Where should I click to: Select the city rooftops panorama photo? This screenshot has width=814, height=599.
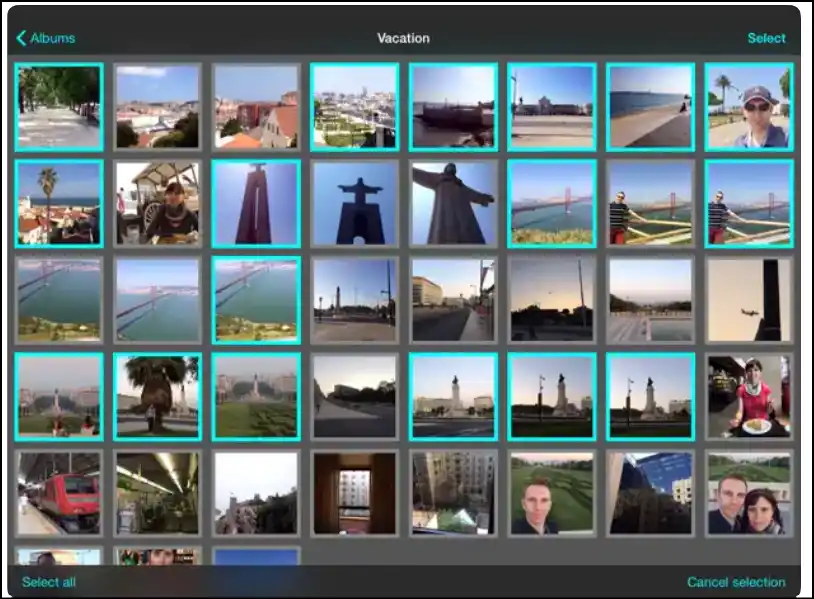pos(157,107)
